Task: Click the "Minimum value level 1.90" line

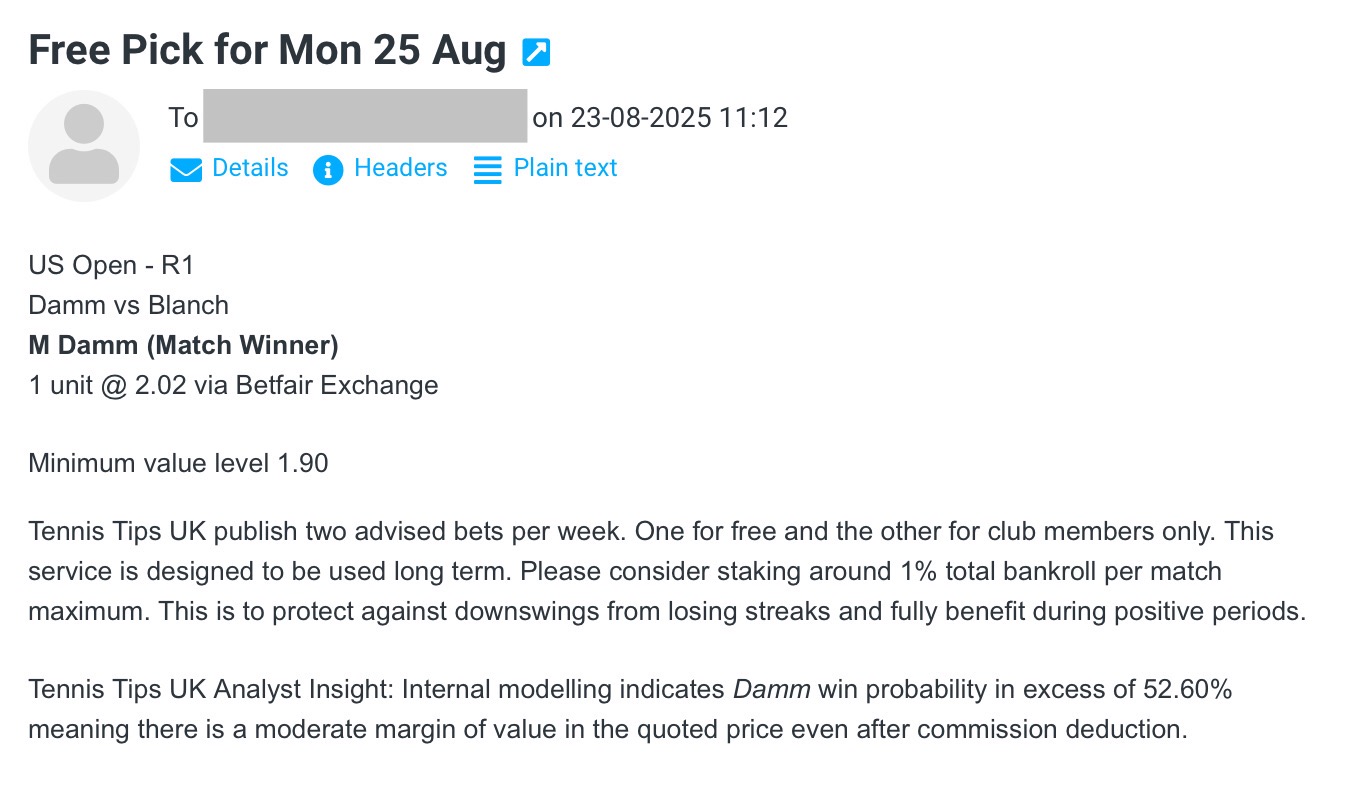Action: point(178,463)
